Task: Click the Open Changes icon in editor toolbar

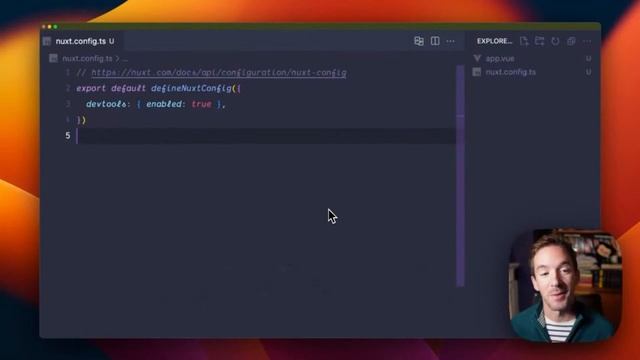Action: [x=419, y=41]
